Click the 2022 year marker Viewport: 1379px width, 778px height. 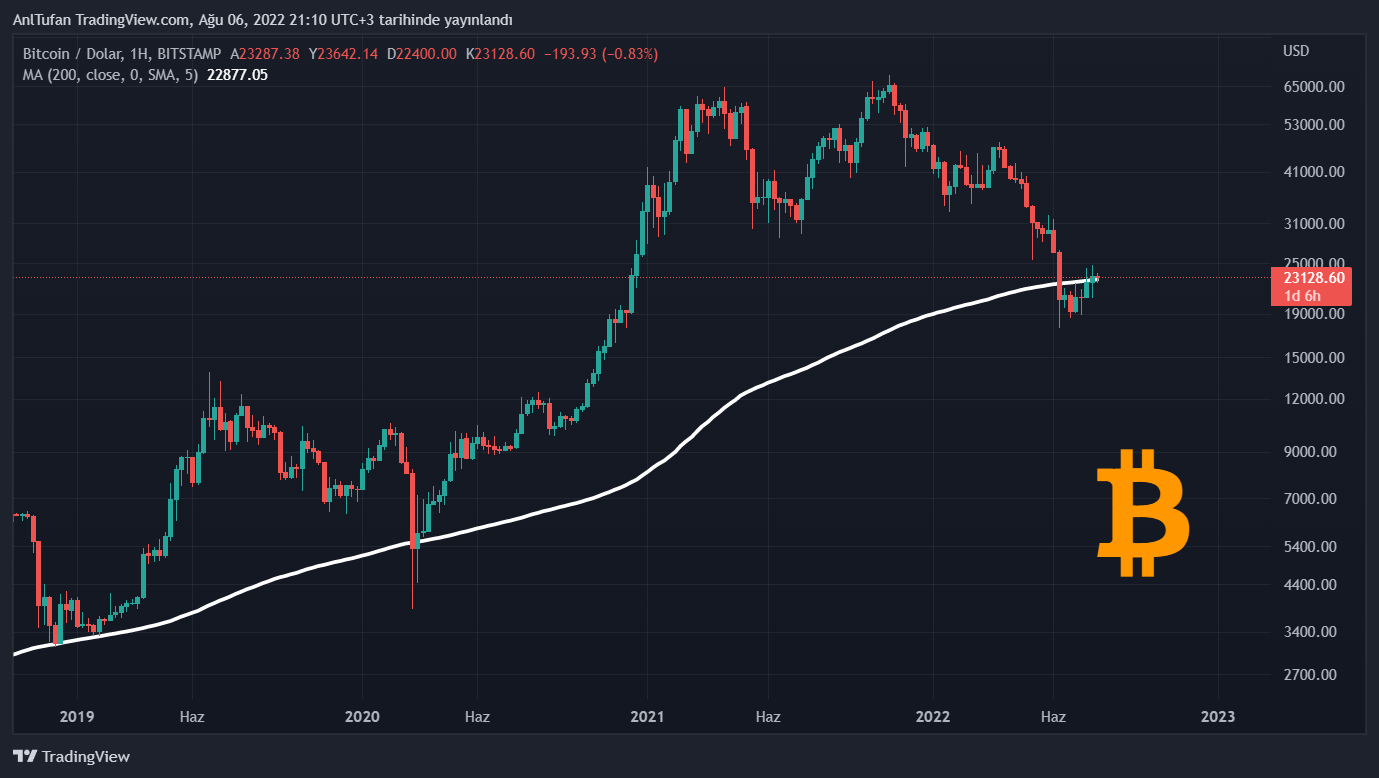[932, 717]
